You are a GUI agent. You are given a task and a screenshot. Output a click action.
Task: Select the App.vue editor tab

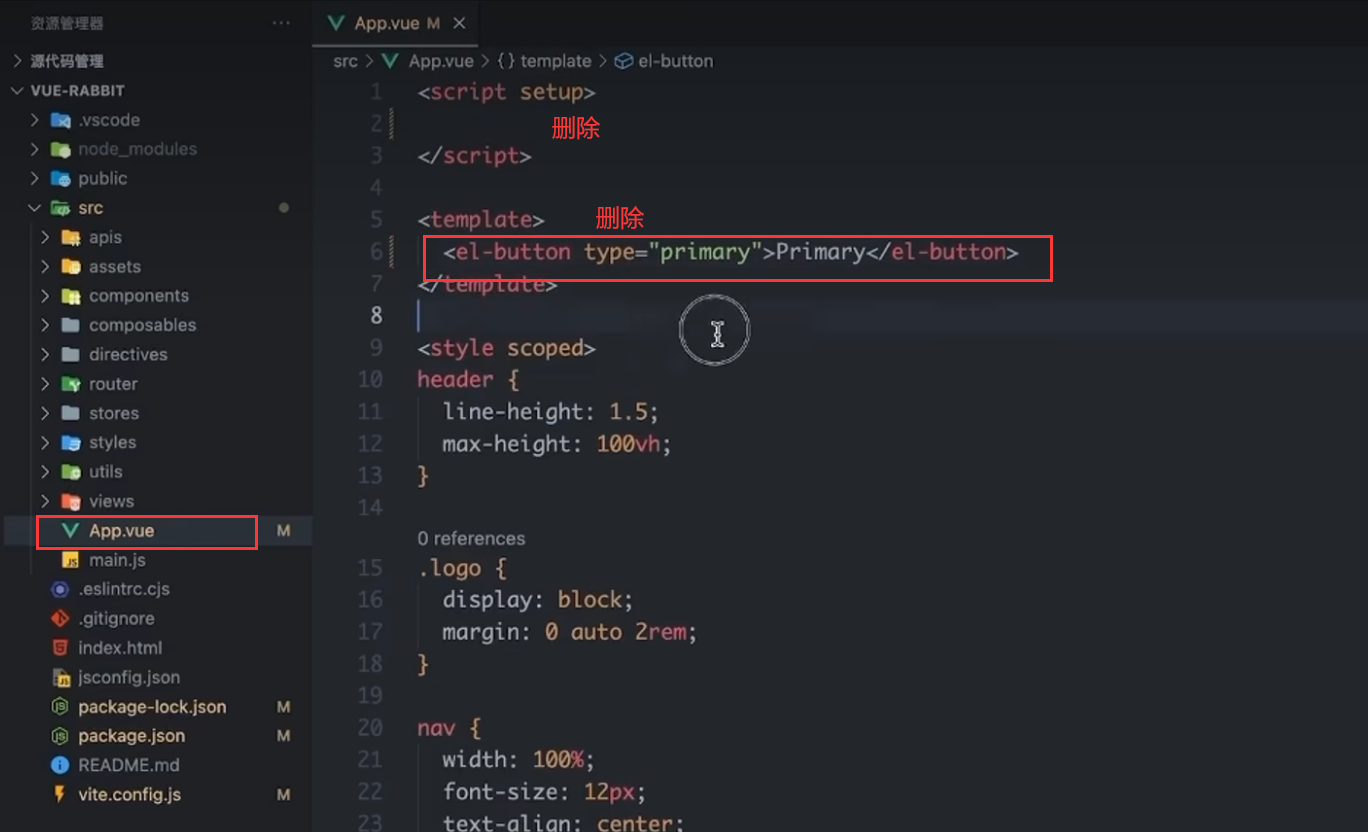[390, 22]
